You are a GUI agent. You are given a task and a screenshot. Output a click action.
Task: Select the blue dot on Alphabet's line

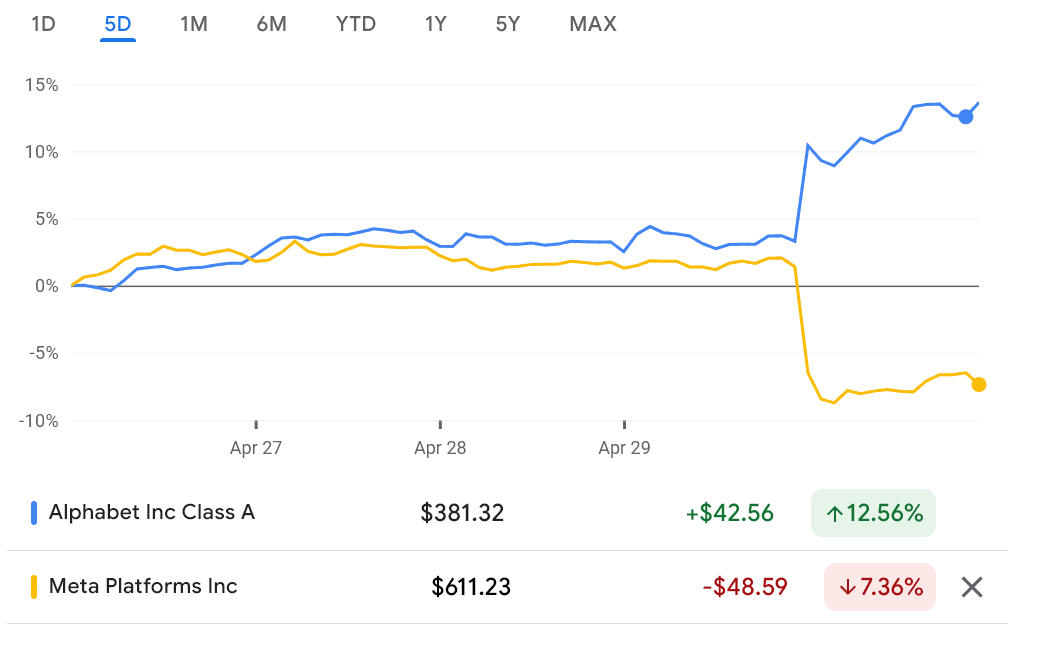964,117
